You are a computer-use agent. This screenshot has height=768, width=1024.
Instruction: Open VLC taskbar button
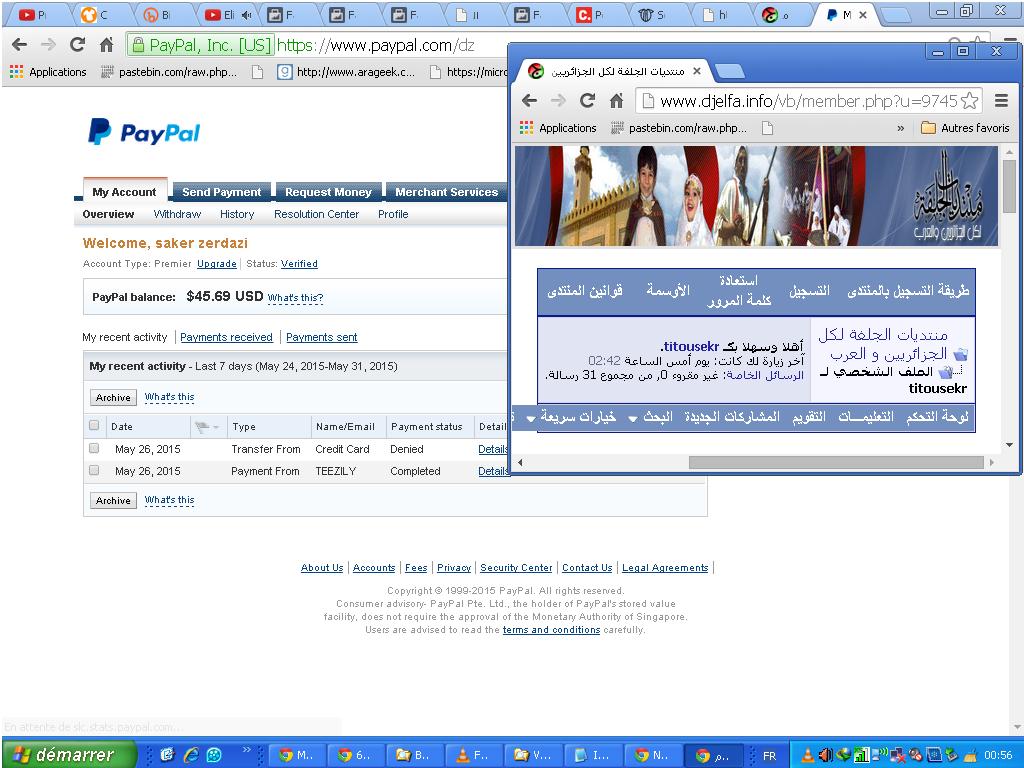pyautogui.click(x=473, y=755)
